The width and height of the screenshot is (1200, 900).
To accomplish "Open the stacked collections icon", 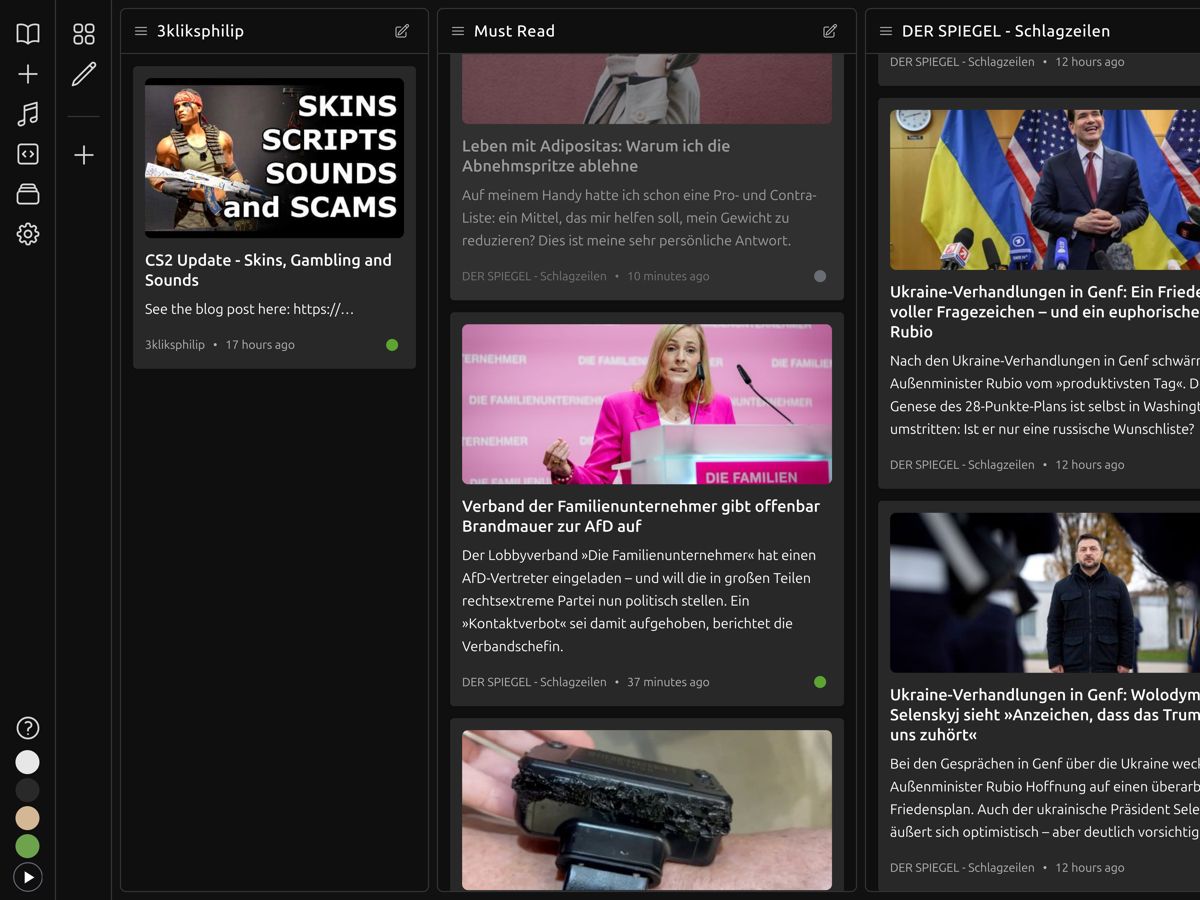I will pyautogui.click(x=28, y=194).
